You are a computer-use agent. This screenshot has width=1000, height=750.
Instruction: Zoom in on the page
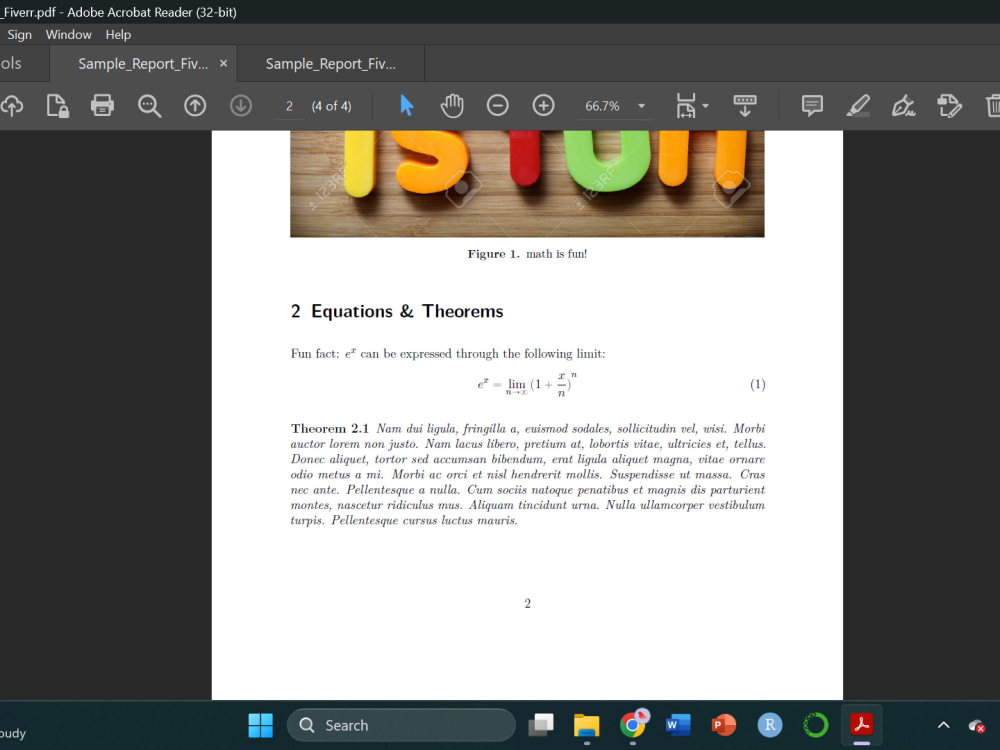pos(542,105)
